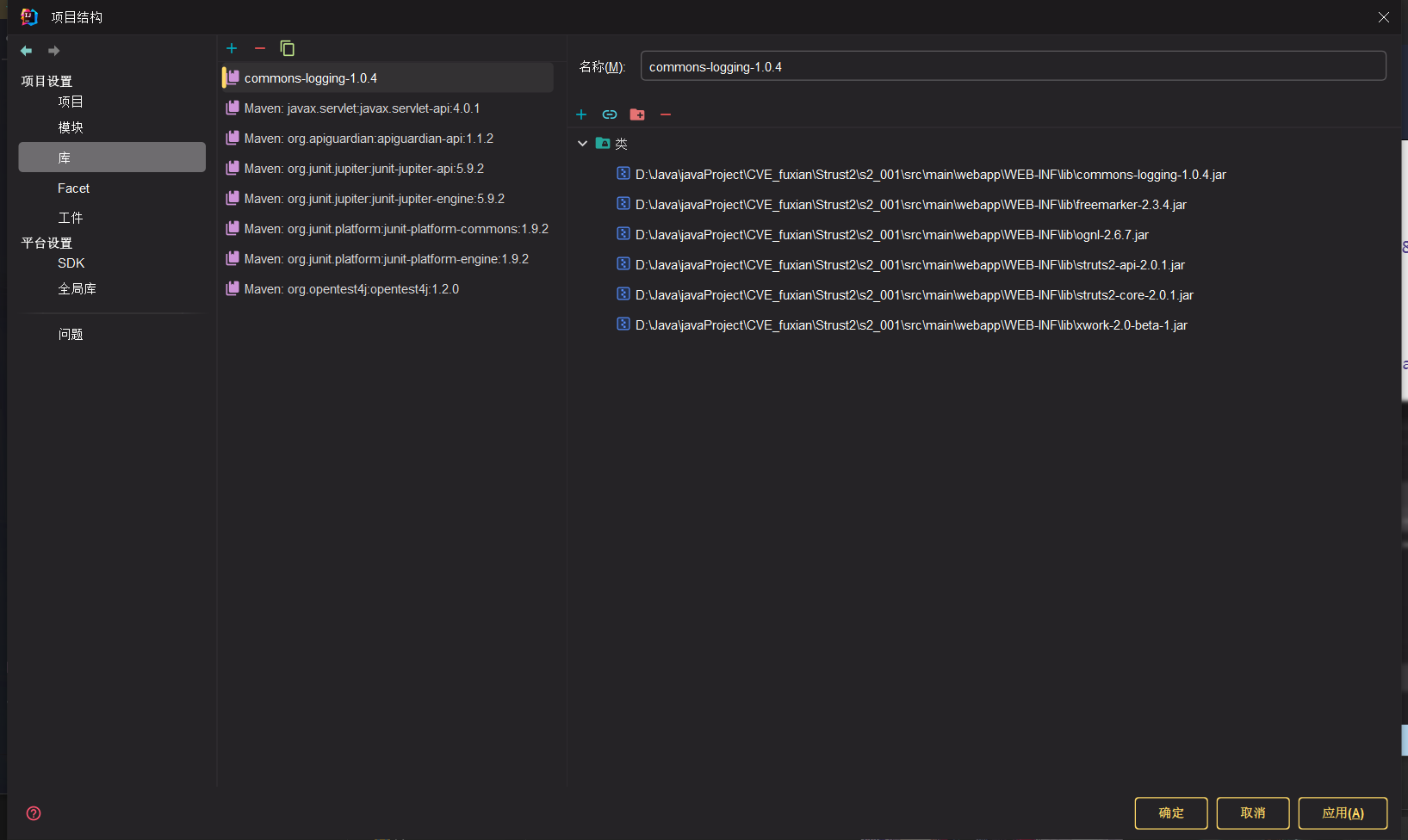Select library commons-logging-1.0.4 in list
Viewport: 1408px width, 840px height.
coord(388,77)
